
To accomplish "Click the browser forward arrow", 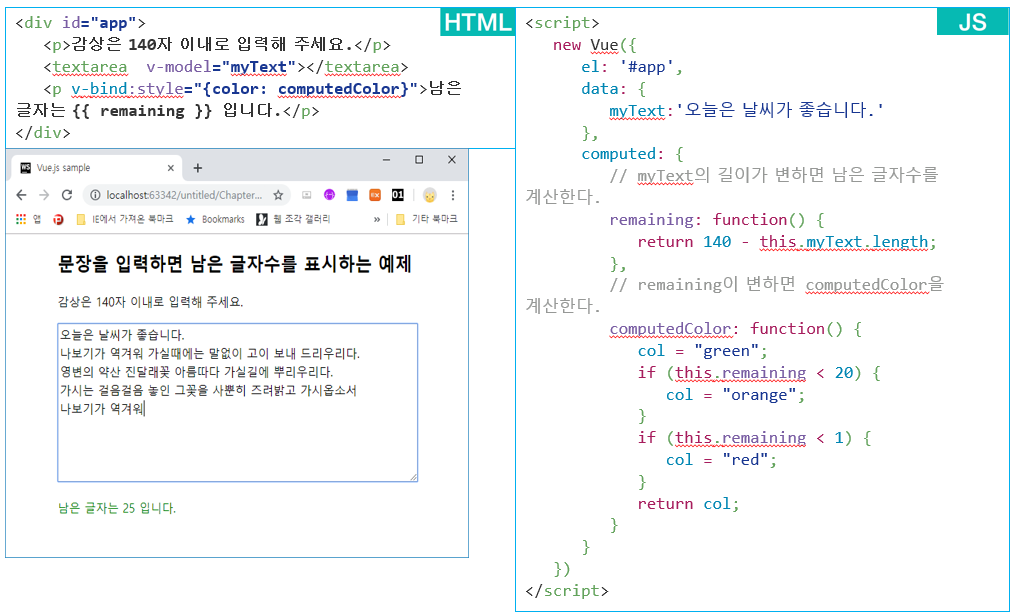I will coord(44,195).
